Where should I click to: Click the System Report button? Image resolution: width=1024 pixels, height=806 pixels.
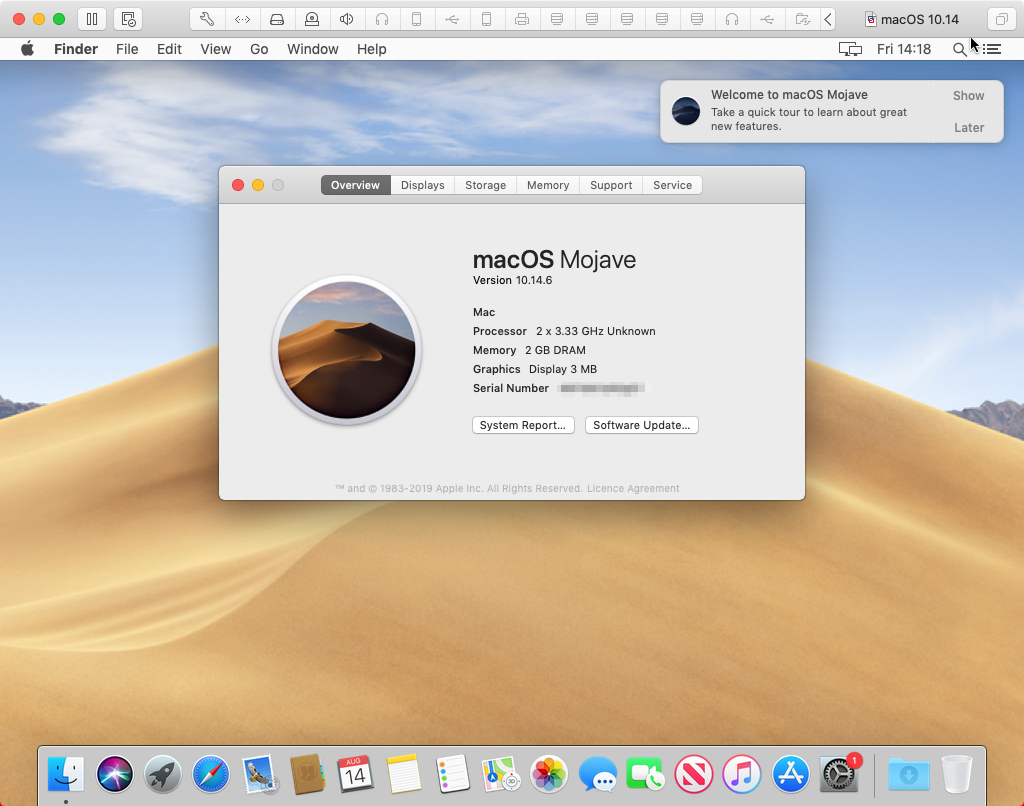pos(523,424)
